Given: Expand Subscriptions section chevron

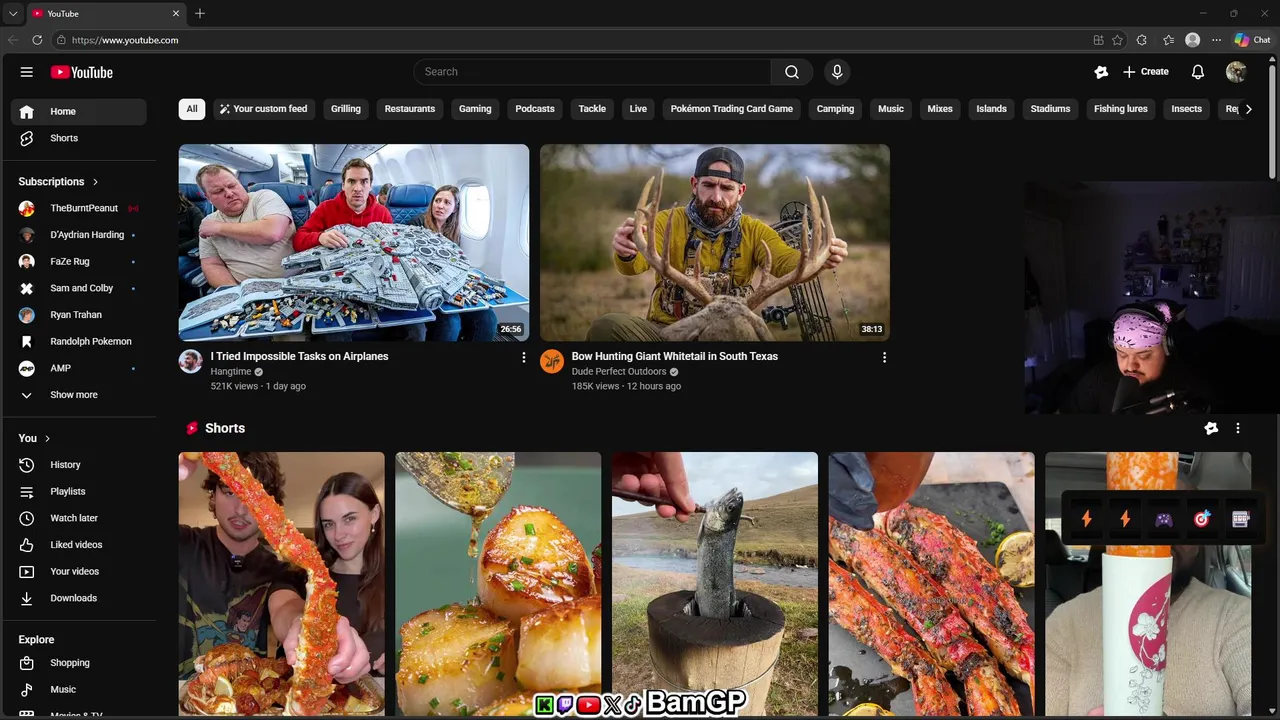Looking at the screenshot, I should tap(95, 182).
